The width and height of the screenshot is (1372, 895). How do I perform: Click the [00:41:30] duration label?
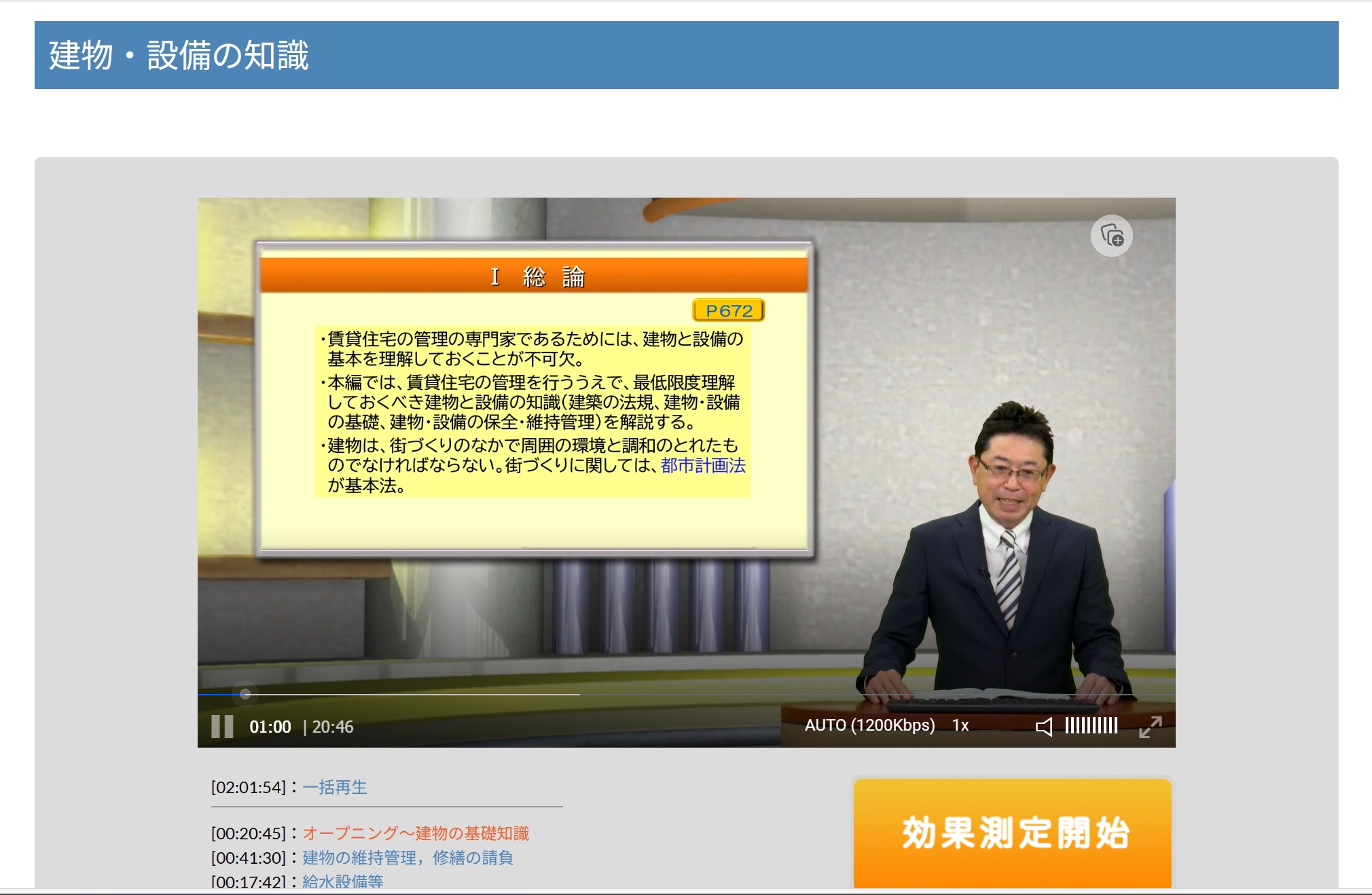click(249, 858)
